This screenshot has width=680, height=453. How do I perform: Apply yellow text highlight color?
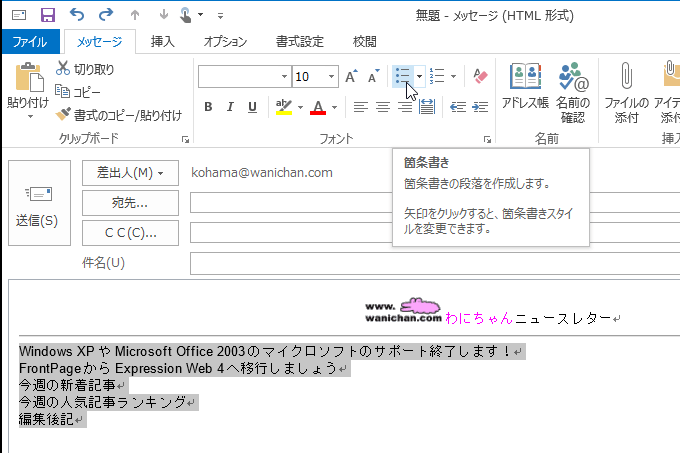tap(284, 107)
